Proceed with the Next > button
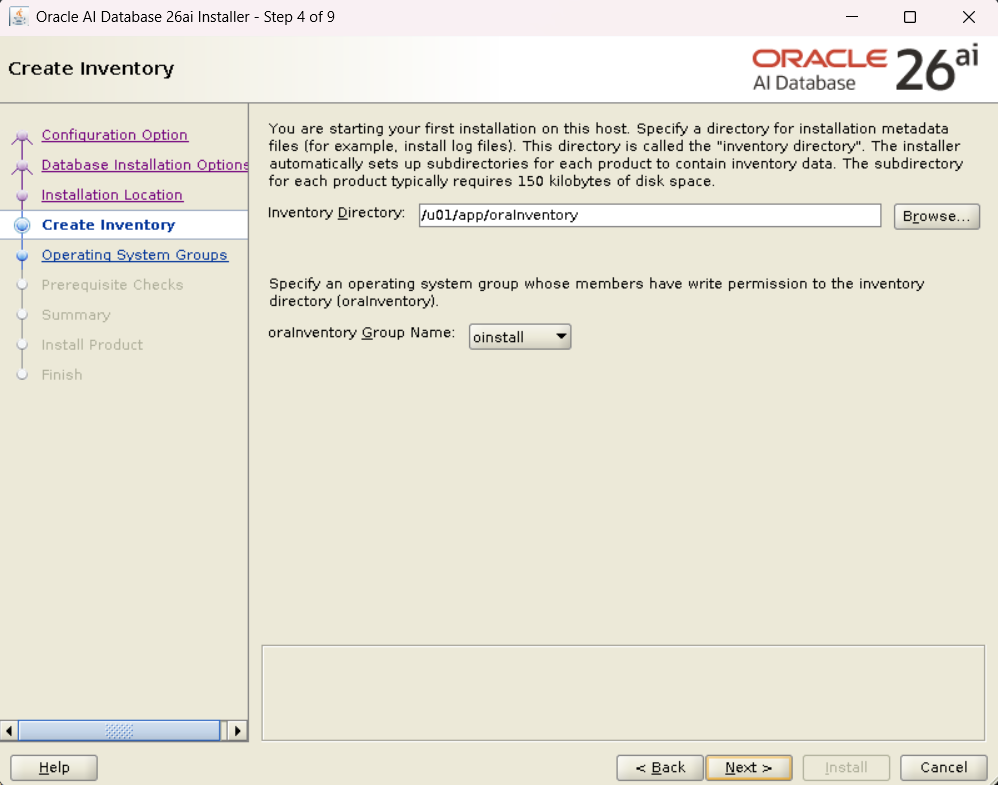The width and height of the screenshot is (998, 785). (748, 768)
